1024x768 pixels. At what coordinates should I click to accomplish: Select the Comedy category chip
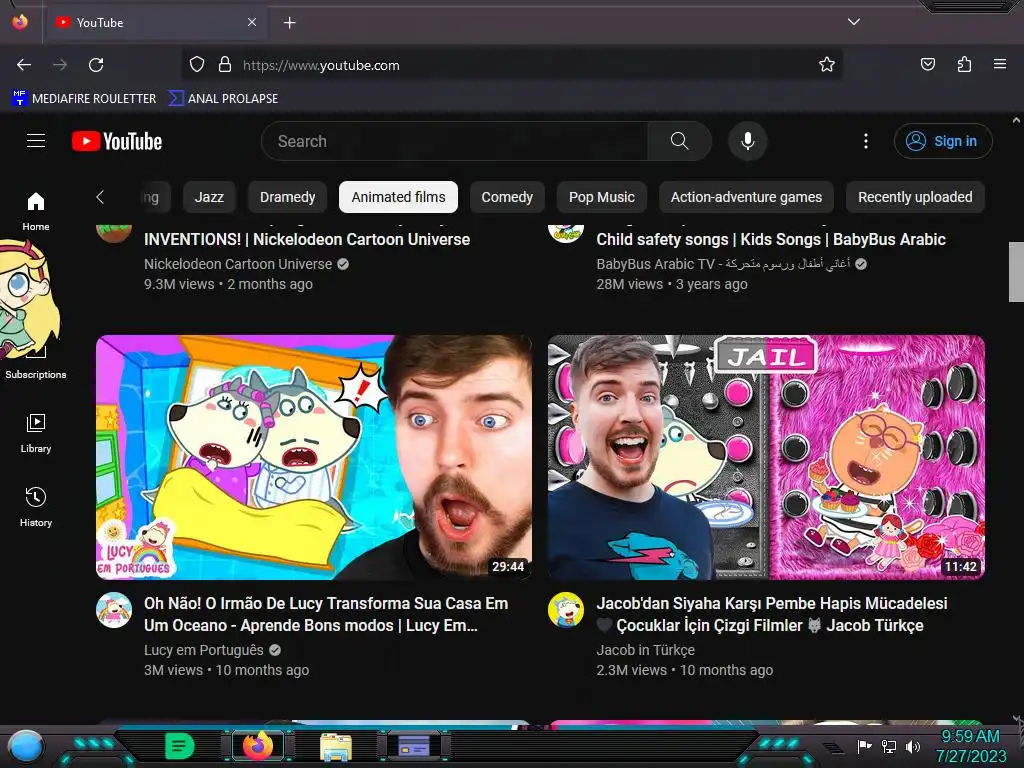pos(507,197)
